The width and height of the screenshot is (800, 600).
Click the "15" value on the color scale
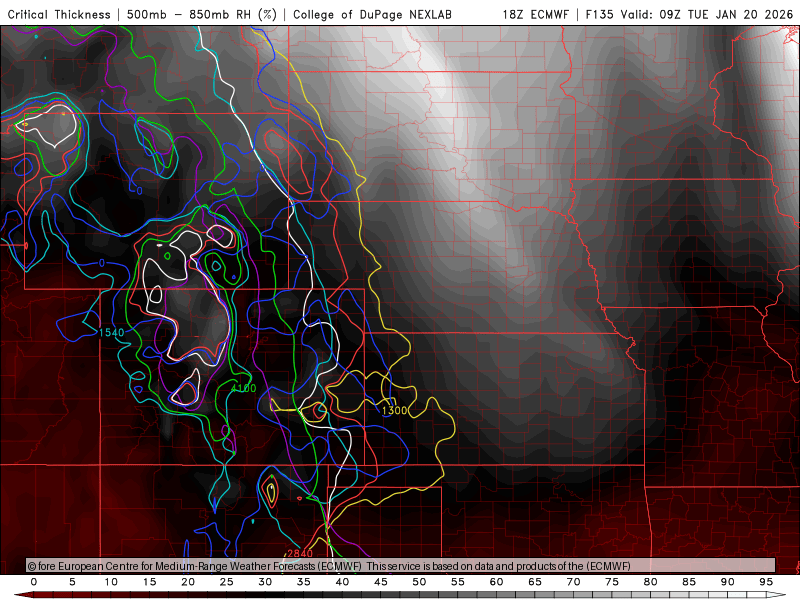(x=149, y=582)
